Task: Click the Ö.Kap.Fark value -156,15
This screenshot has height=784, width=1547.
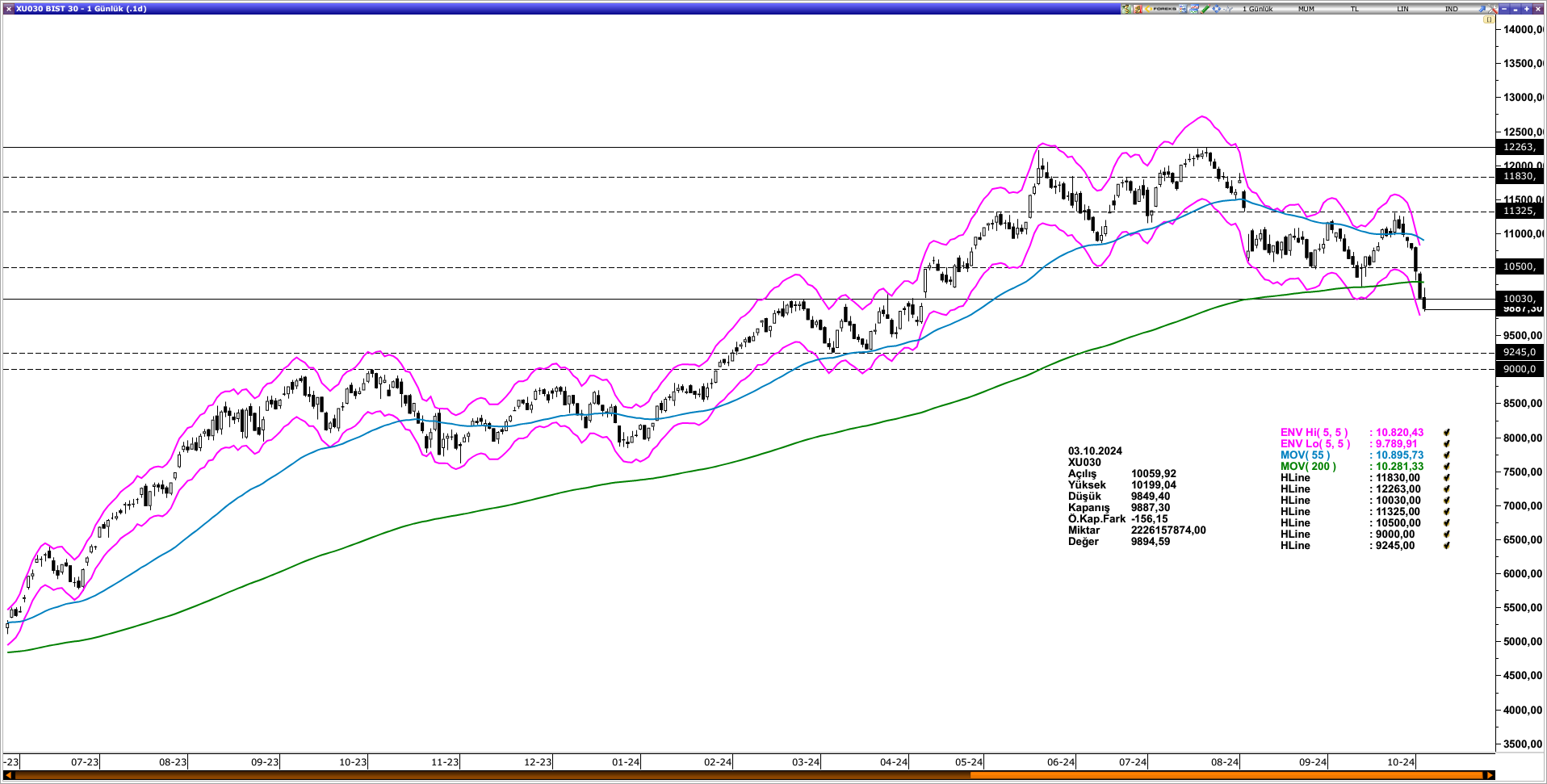Action: pos(1150,519)
